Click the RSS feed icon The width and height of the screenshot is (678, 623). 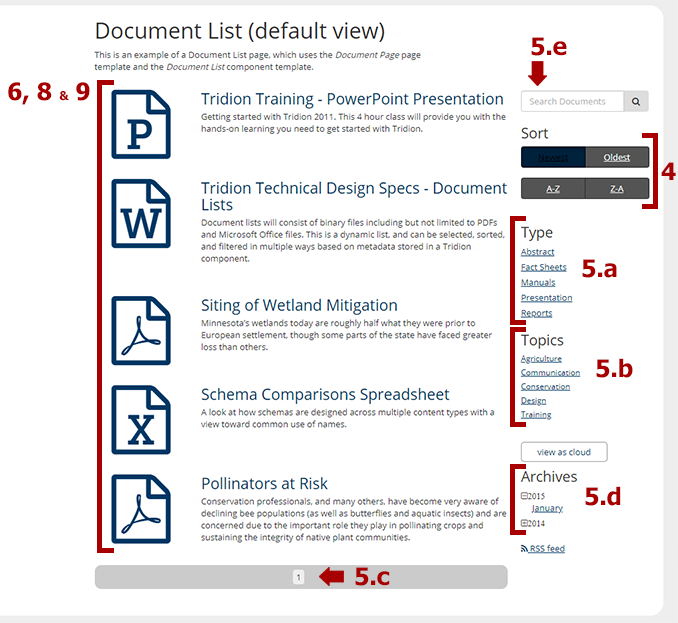click(525, 549)
